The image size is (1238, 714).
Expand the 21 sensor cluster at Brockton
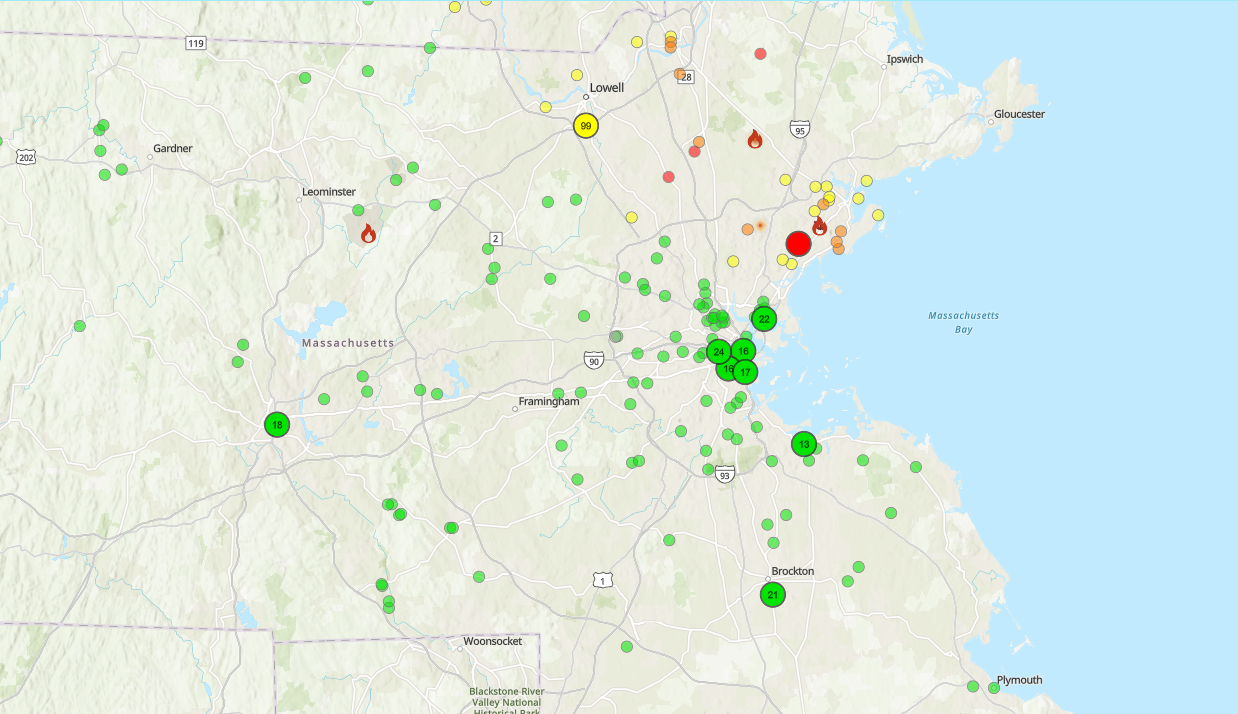tap(773, 594)
